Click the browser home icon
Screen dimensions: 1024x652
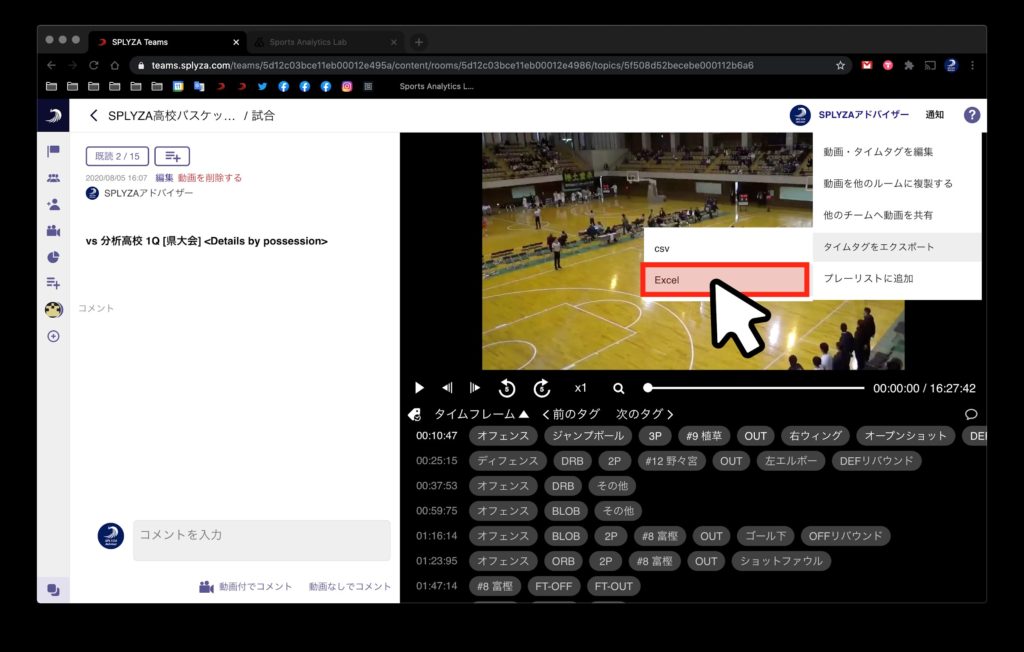114,65
